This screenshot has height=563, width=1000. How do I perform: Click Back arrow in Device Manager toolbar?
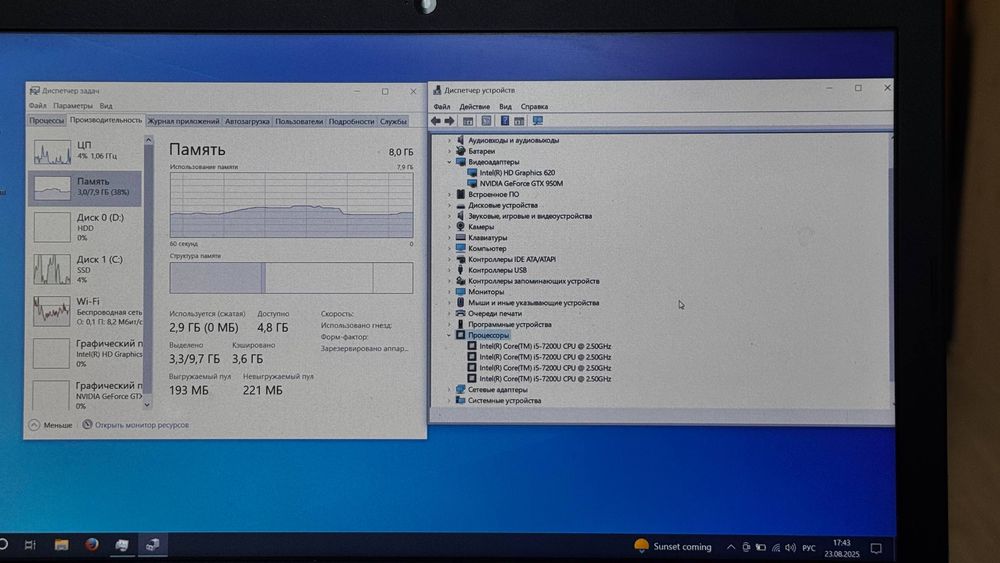point(436,121)
